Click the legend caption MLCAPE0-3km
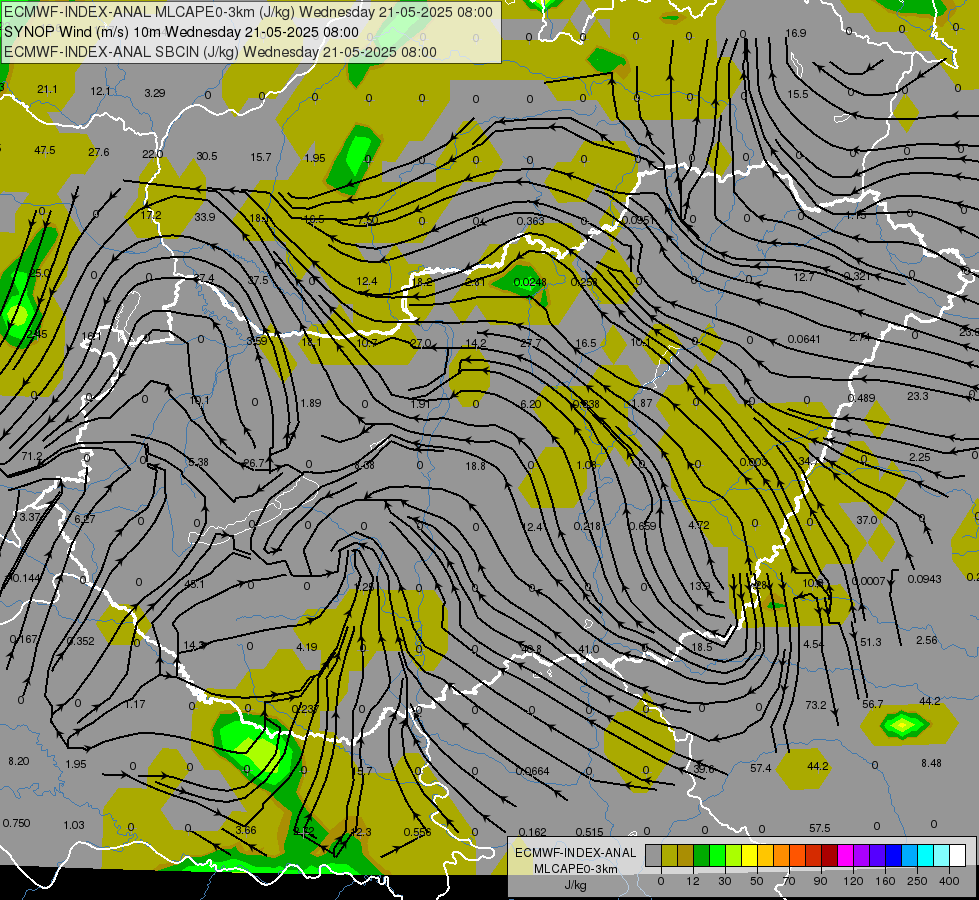 coord(576,869)
